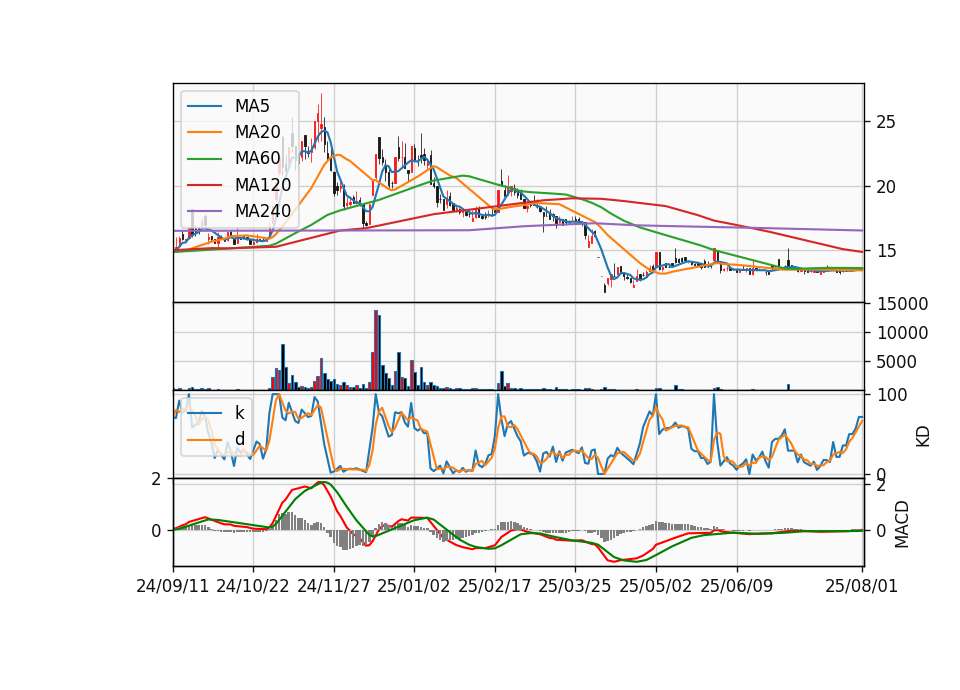Click the 25/03/25 date axis label

(575, 586)
